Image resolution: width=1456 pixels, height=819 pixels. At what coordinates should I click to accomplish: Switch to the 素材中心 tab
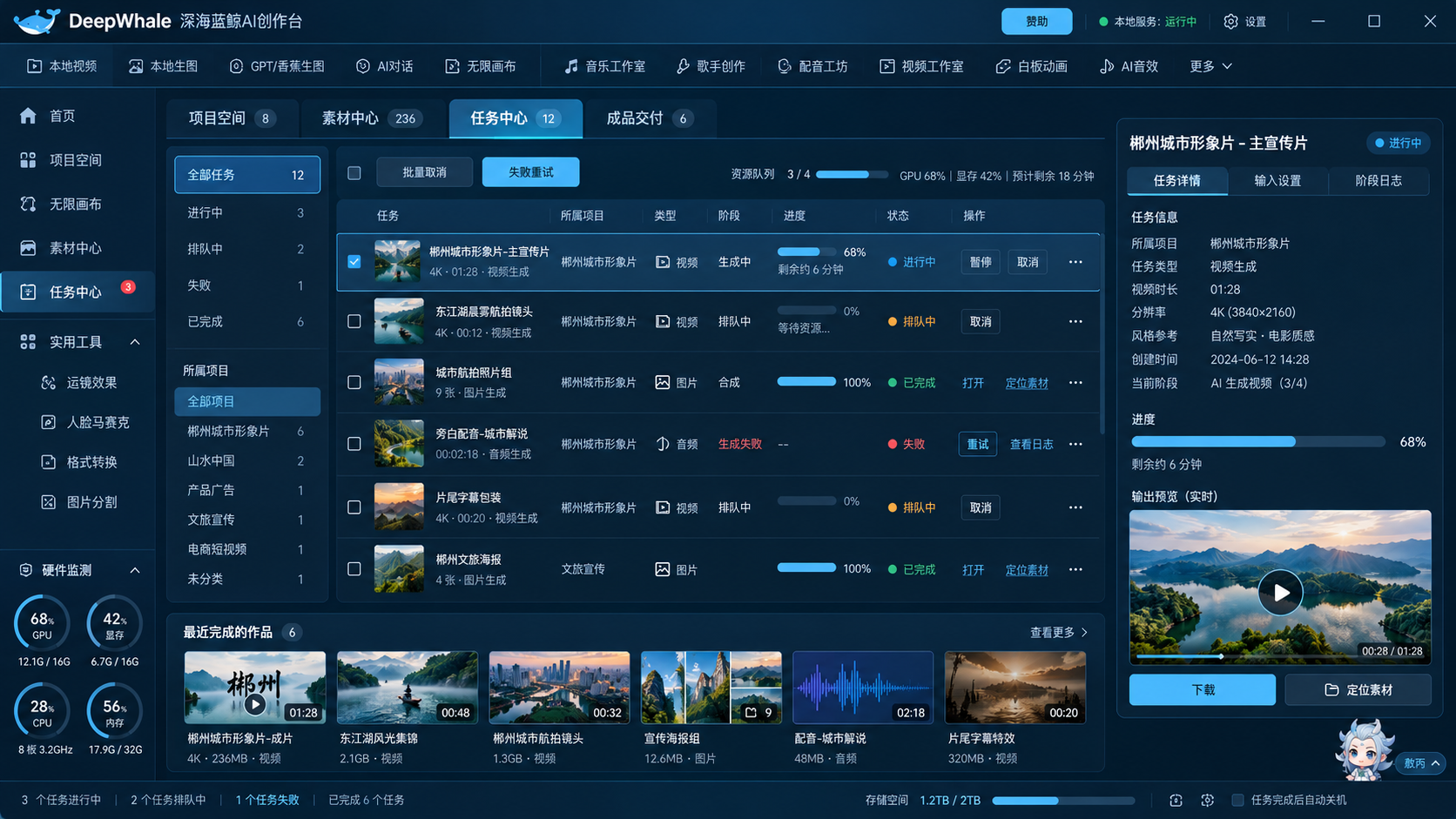[373, 118]
